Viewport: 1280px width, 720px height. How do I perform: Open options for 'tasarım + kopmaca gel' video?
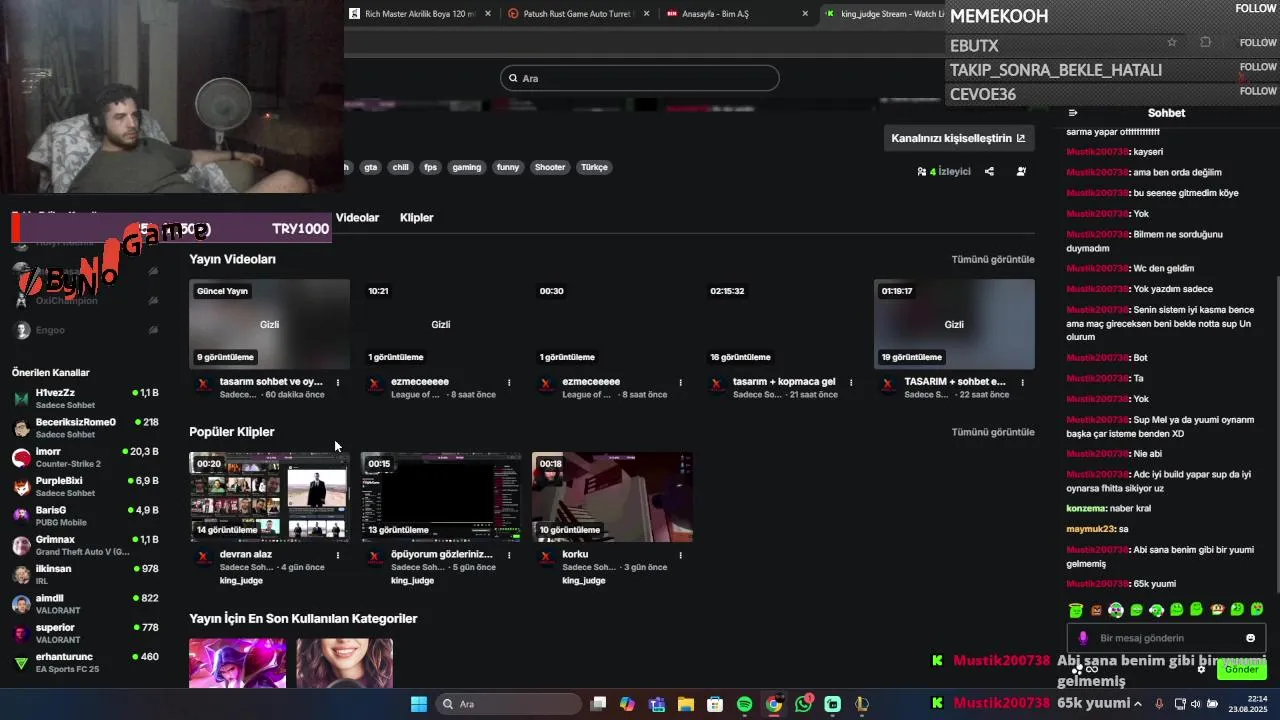[x=851, y=382]
